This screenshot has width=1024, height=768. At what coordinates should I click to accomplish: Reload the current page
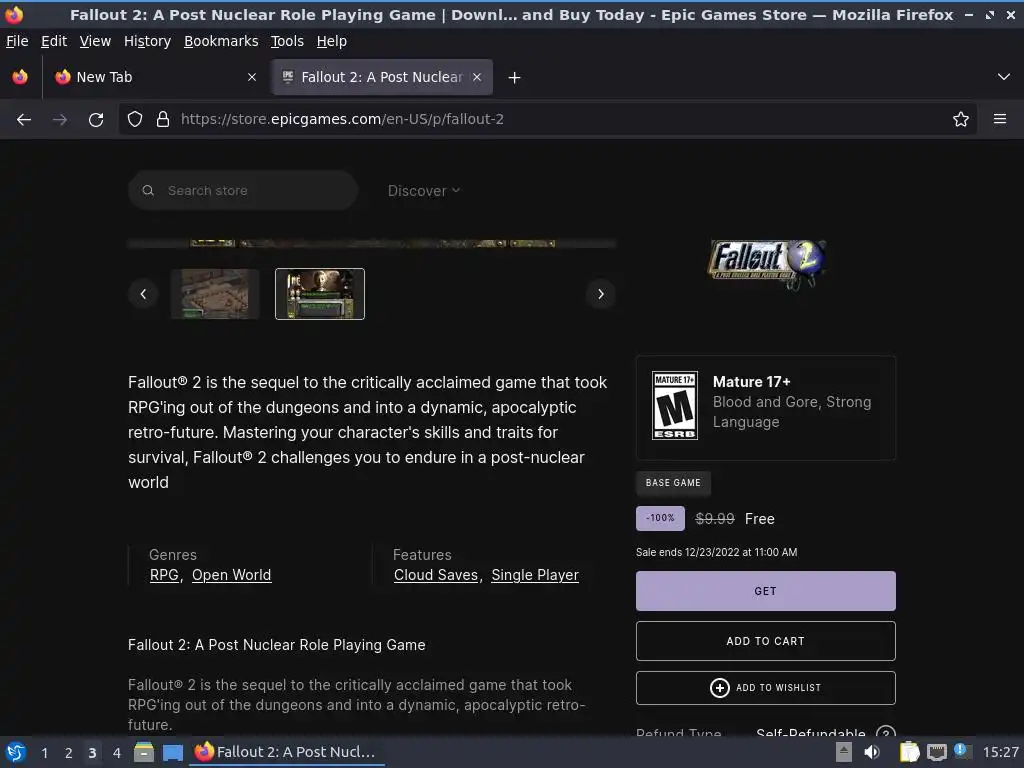point(96,120)
